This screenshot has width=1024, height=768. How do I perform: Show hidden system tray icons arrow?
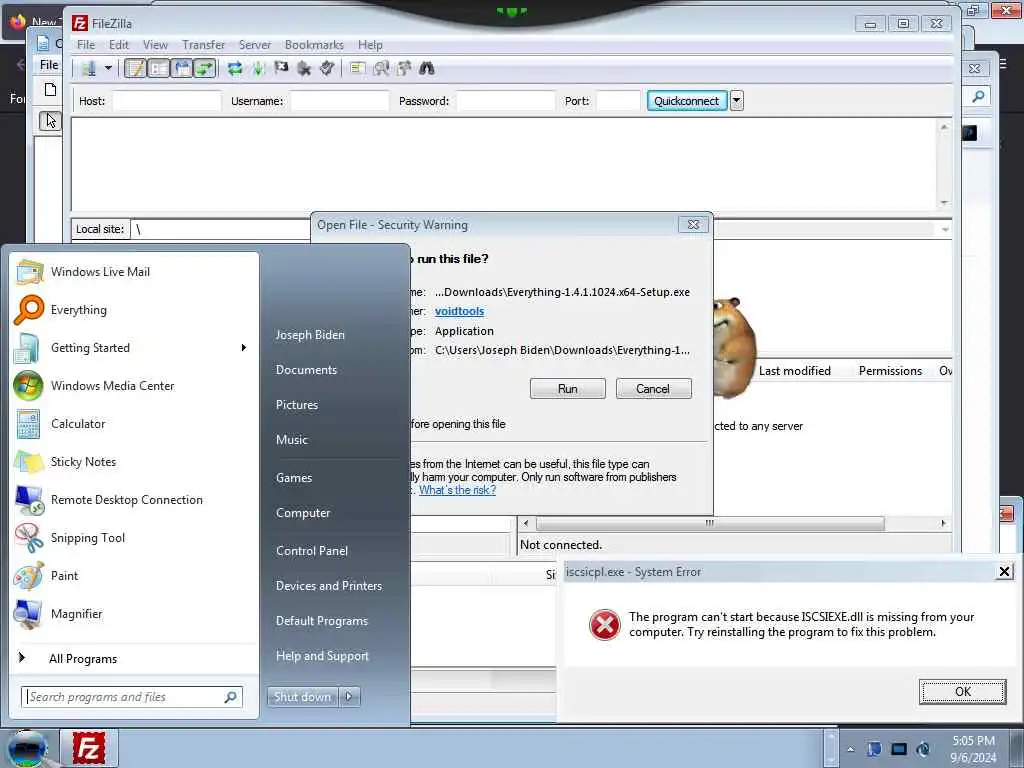[x=850, y=750]
